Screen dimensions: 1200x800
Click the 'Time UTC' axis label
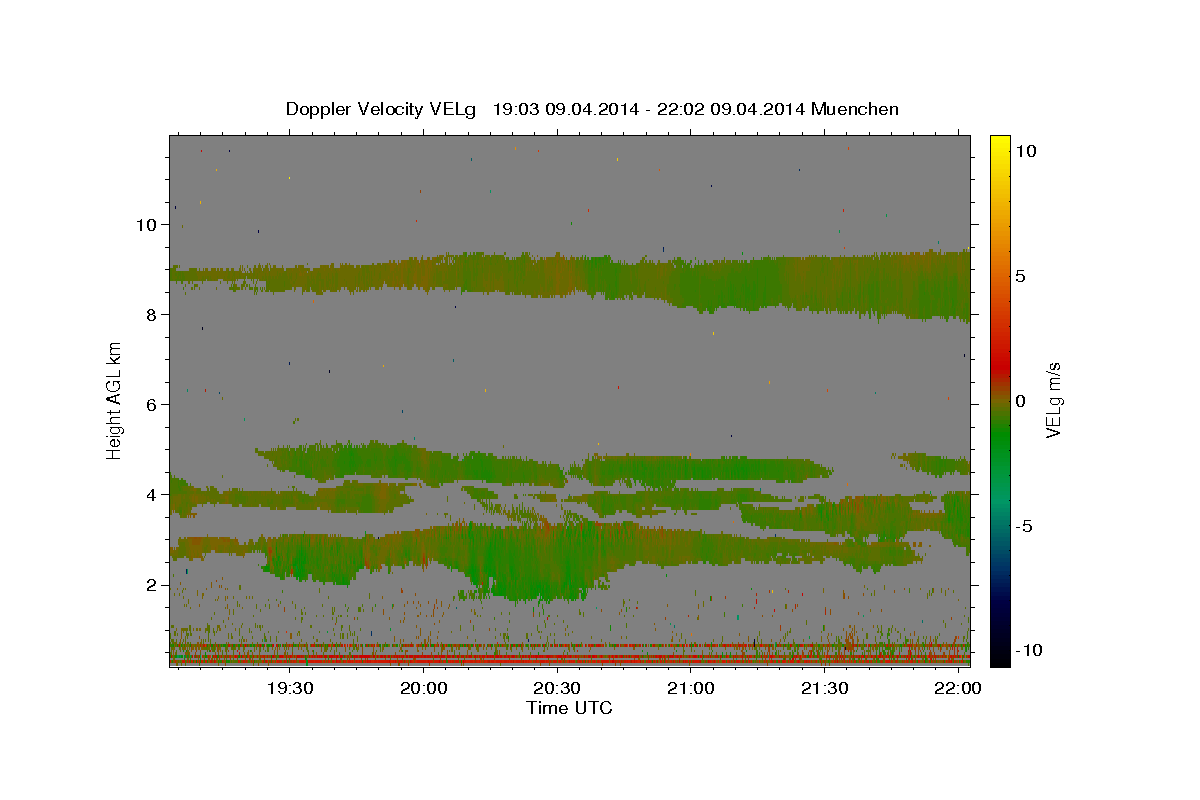click(x=569, y=708)
